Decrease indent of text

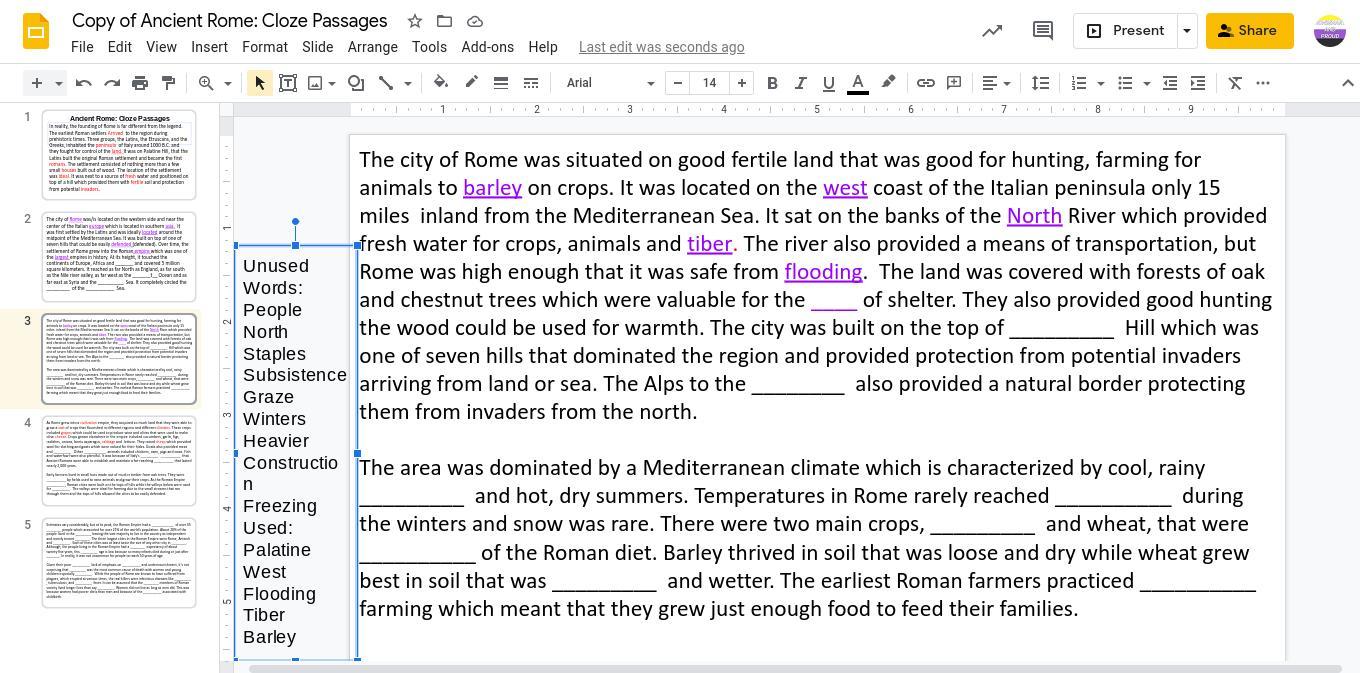pos(1170,83)
